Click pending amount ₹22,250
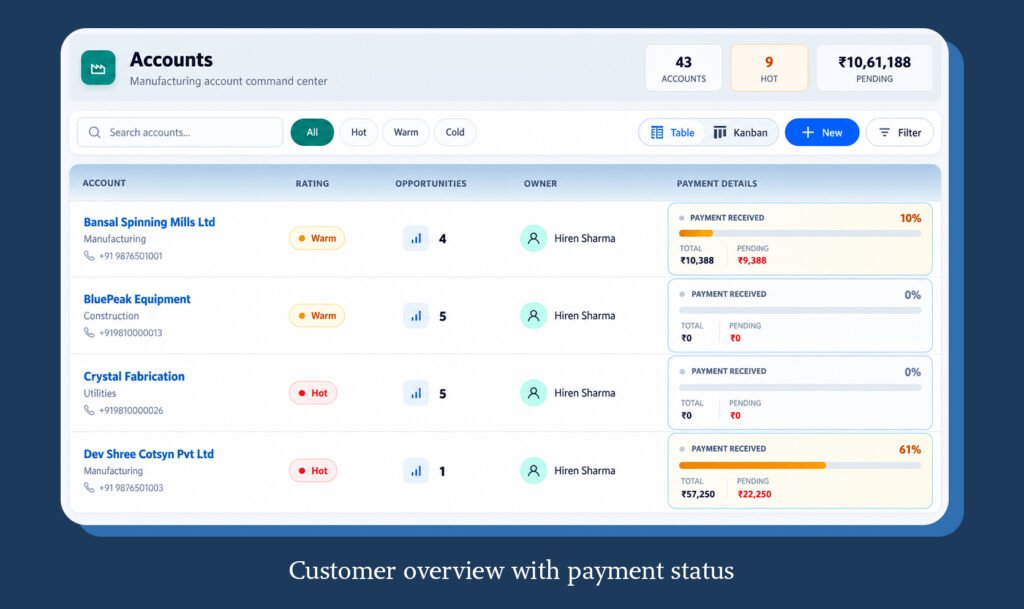Screen dimensions: 1024x609 754,494
